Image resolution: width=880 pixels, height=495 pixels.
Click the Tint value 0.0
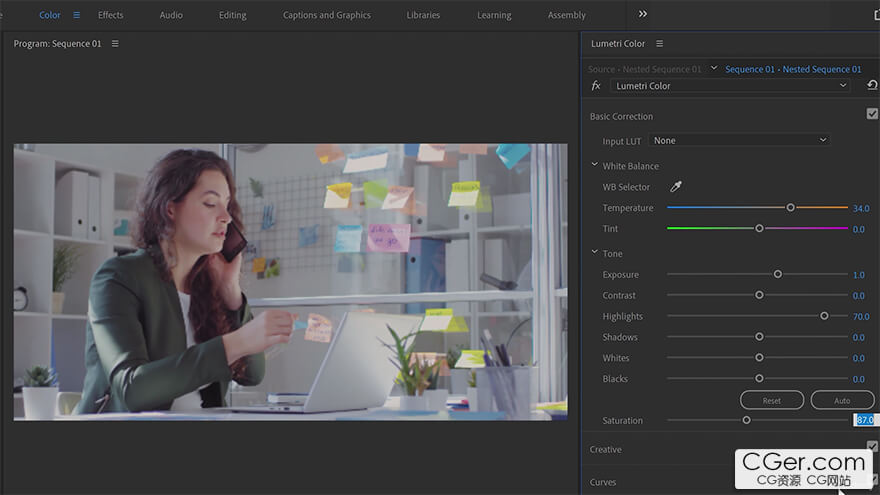click(x=859, y=229)
